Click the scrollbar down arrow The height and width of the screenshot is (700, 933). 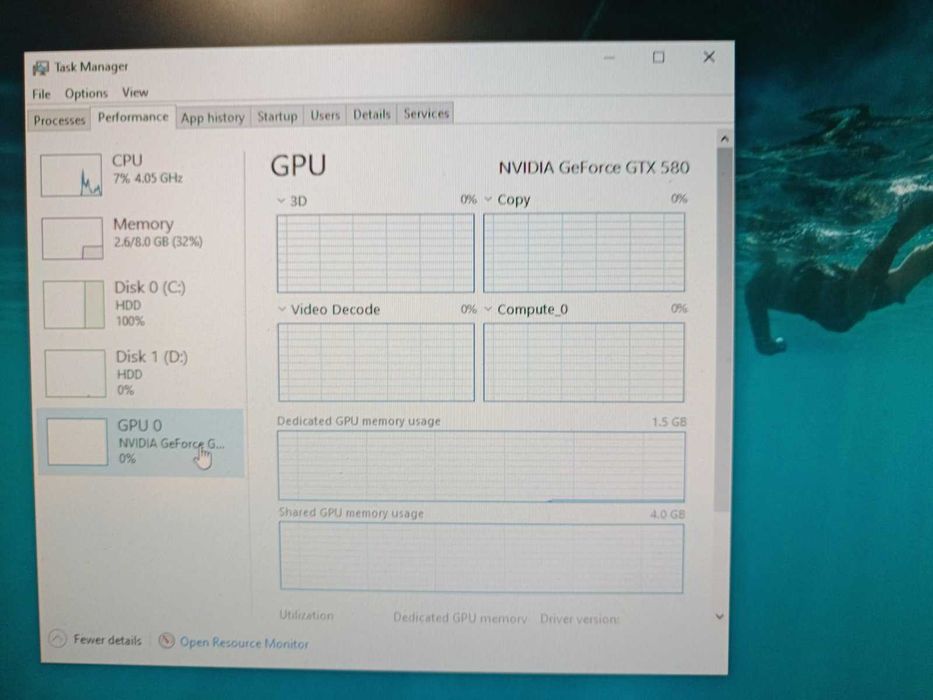tap(719, 617)
